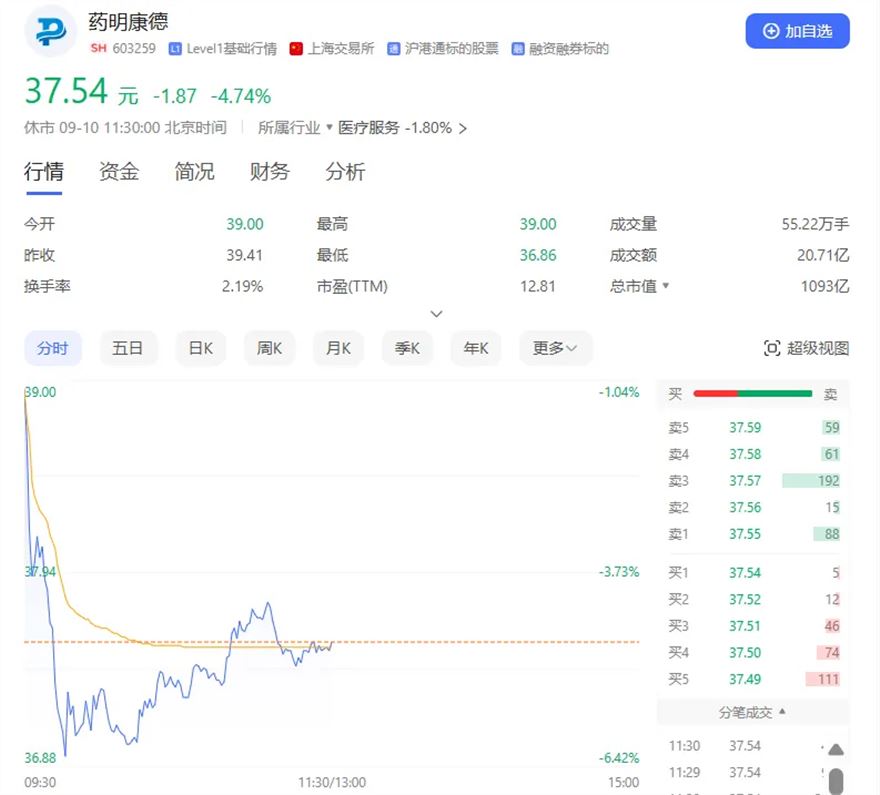880x795 pixels.
Task: Select the 日K chart period
Action: point(200,348)
